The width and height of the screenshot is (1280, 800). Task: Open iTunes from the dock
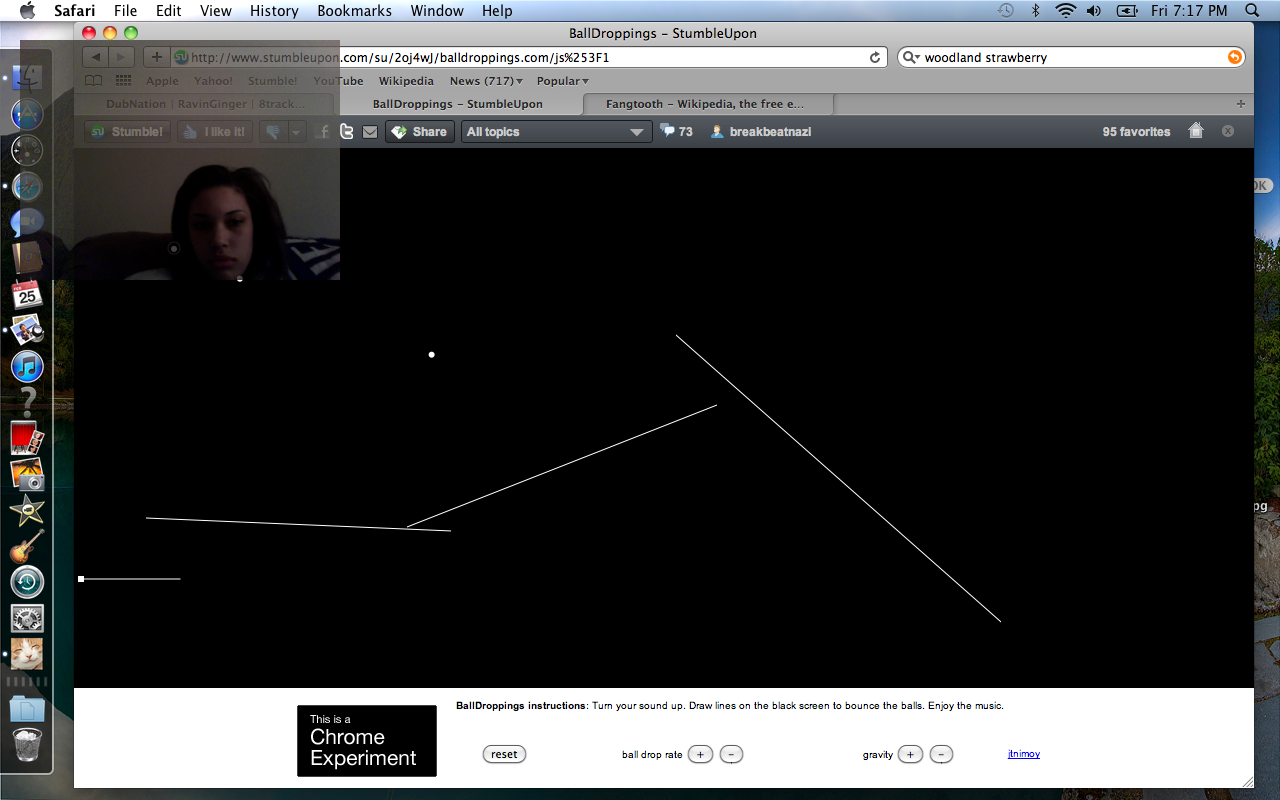27,367
